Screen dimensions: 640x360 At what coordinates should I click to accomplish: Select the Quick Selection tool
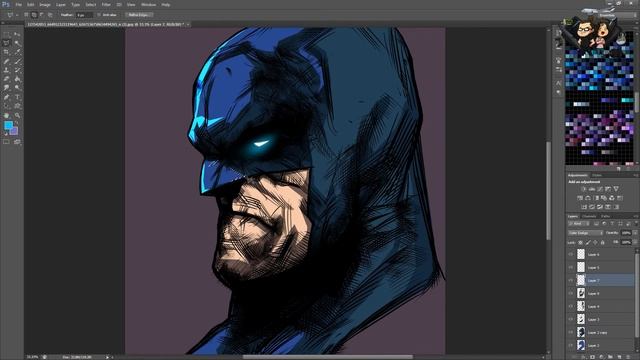(x=17, y=43)
